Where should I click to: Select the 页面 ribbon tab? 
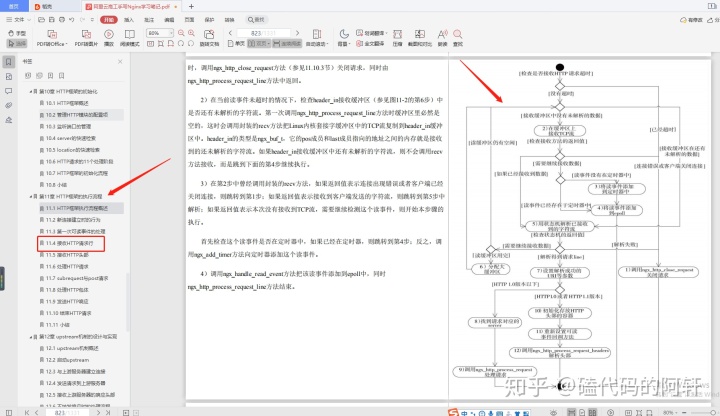189,20
